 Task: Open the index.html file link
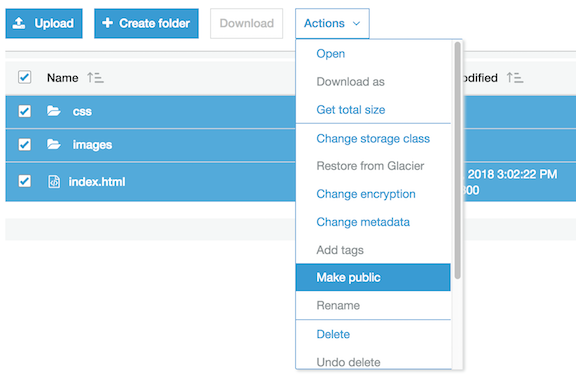(x=97, y=182)
